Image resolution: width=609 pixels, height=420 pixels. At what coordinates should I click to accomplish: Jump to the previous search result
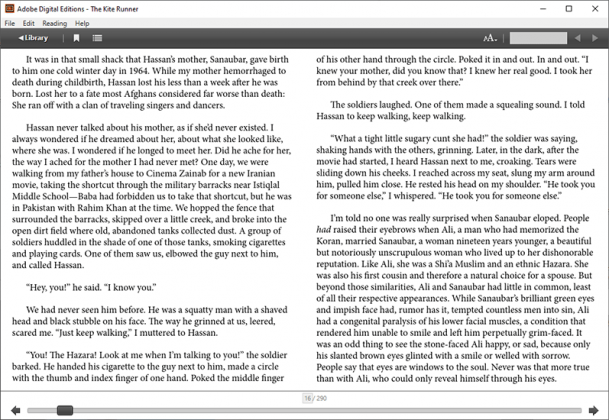(577, 38)
